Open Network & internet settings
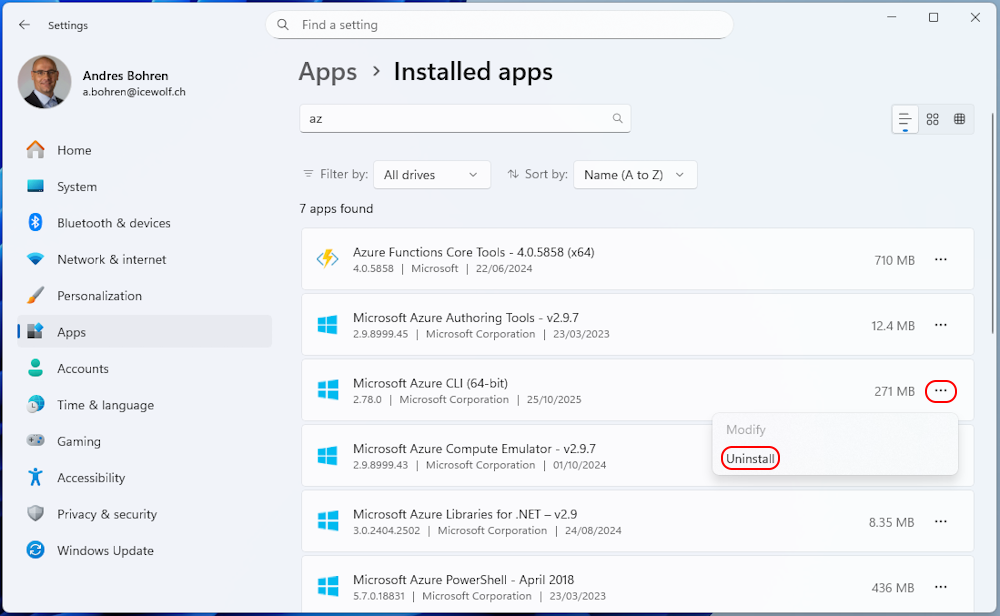 click(x=111, y=259)
